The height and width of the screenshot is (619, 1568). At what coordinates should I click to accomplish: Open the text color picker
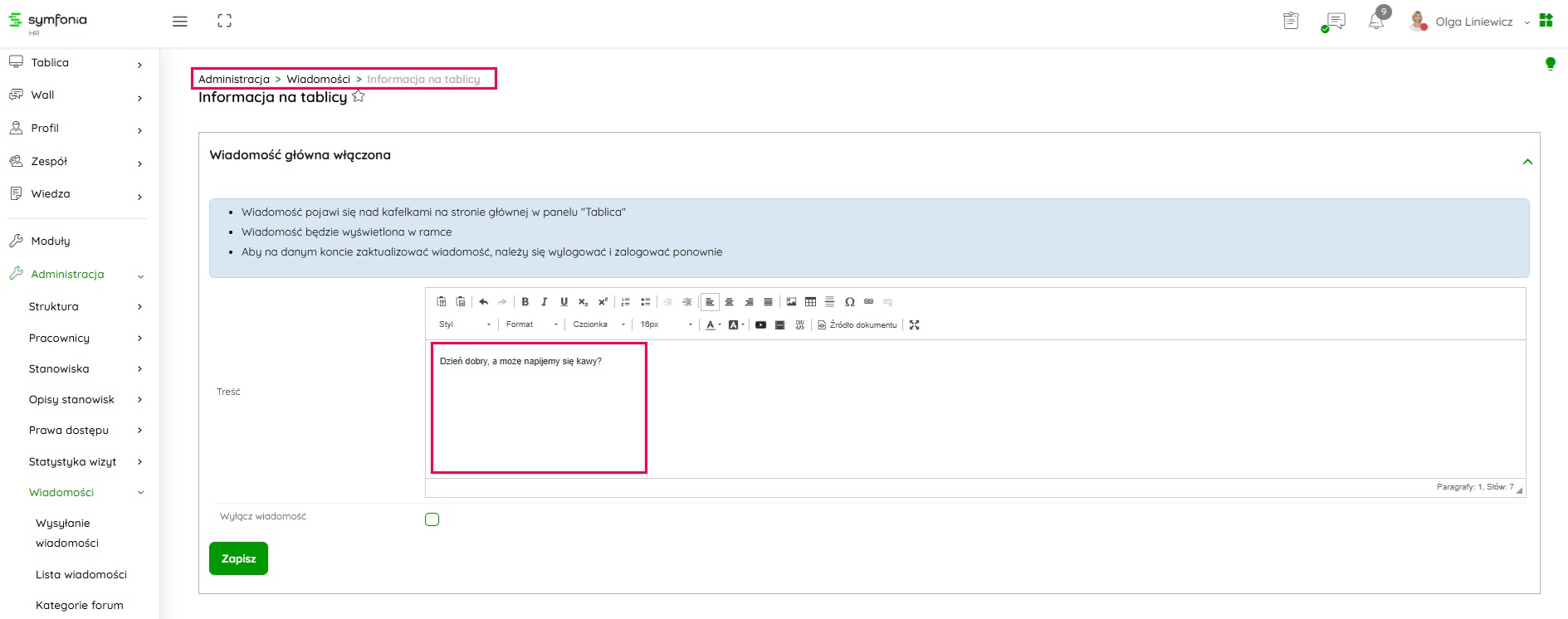click(712, 325)
